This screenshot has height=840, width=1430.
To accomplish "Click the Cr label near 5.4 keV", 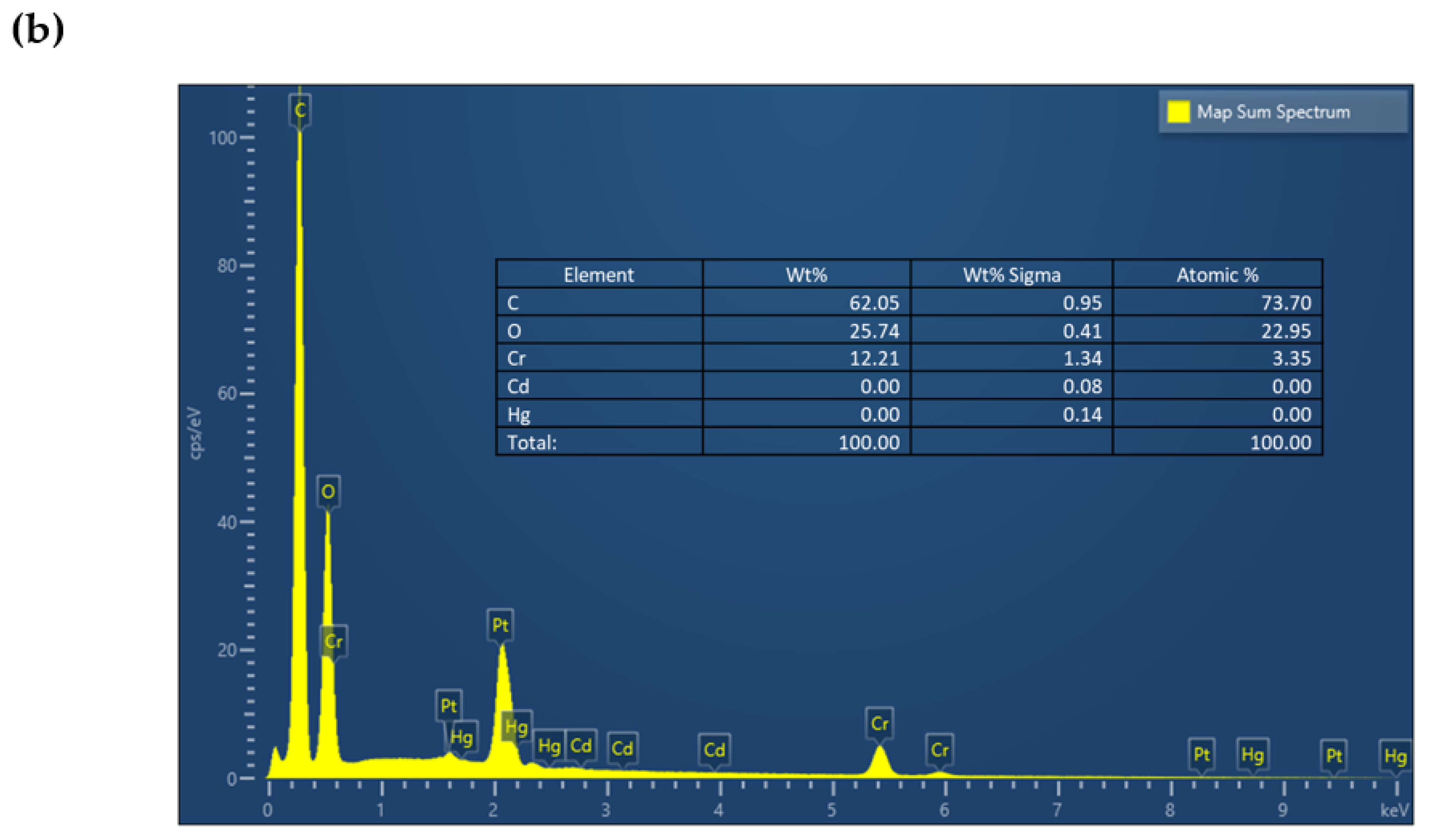I will click(x=879, y=723).
